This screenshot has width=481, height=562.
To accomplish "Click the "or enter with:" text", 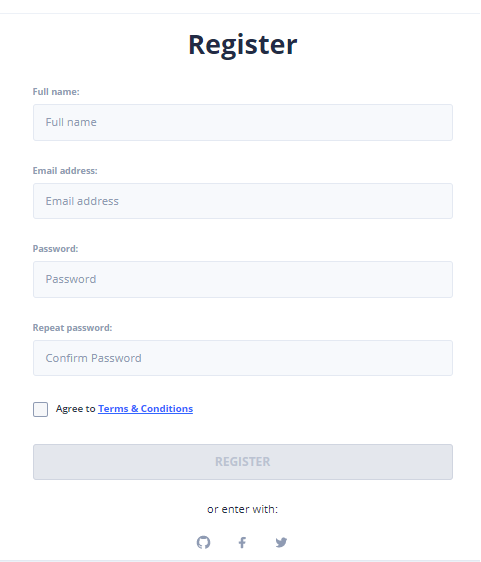I will click(x=243, y=509).
